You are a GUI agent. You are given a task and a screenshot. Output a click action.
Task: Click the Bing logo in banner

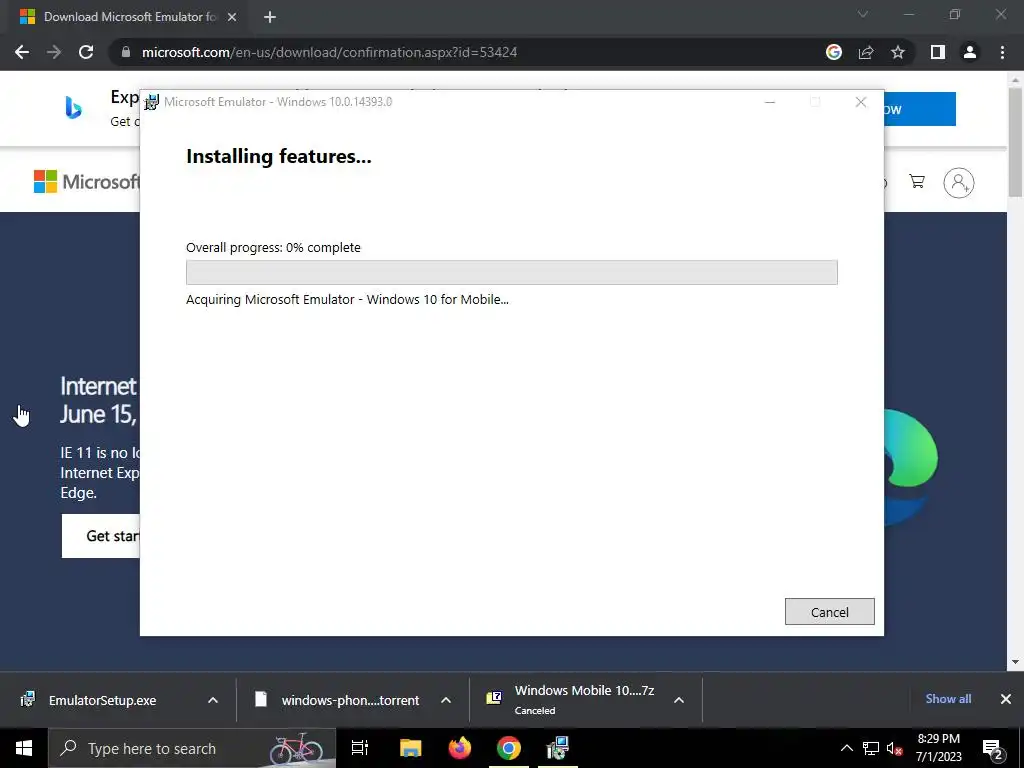point(73,108)
